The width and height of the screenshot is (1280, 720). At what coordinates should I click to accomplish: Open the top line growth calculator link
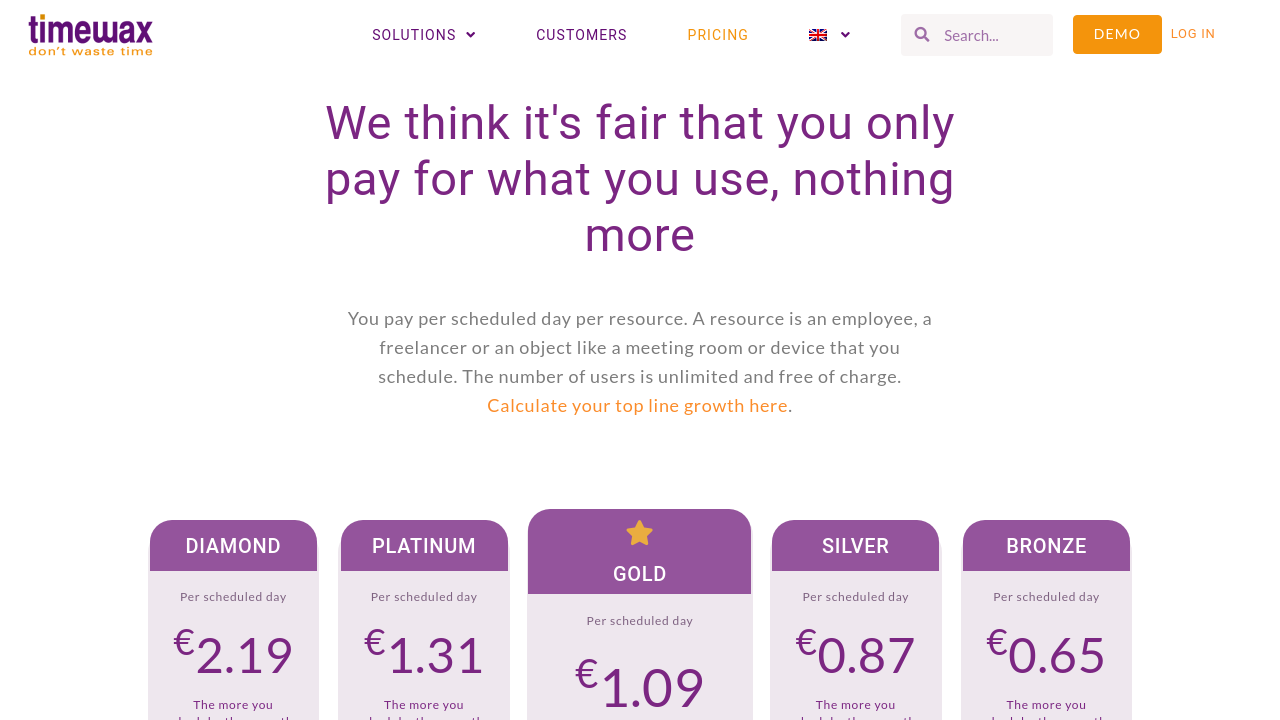[637, 405]
